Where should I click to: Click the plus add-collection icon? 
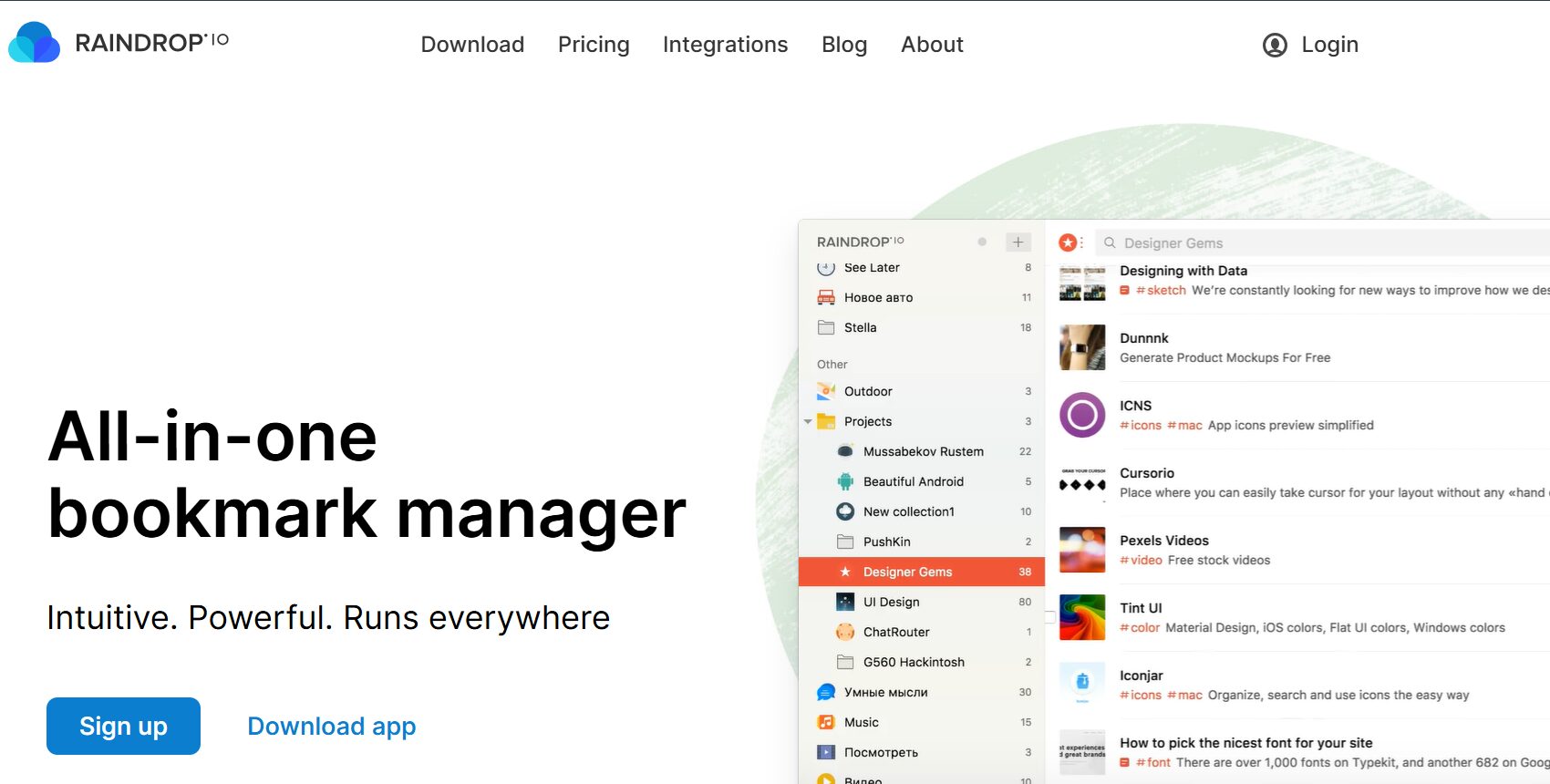[x=1018, y=242]
